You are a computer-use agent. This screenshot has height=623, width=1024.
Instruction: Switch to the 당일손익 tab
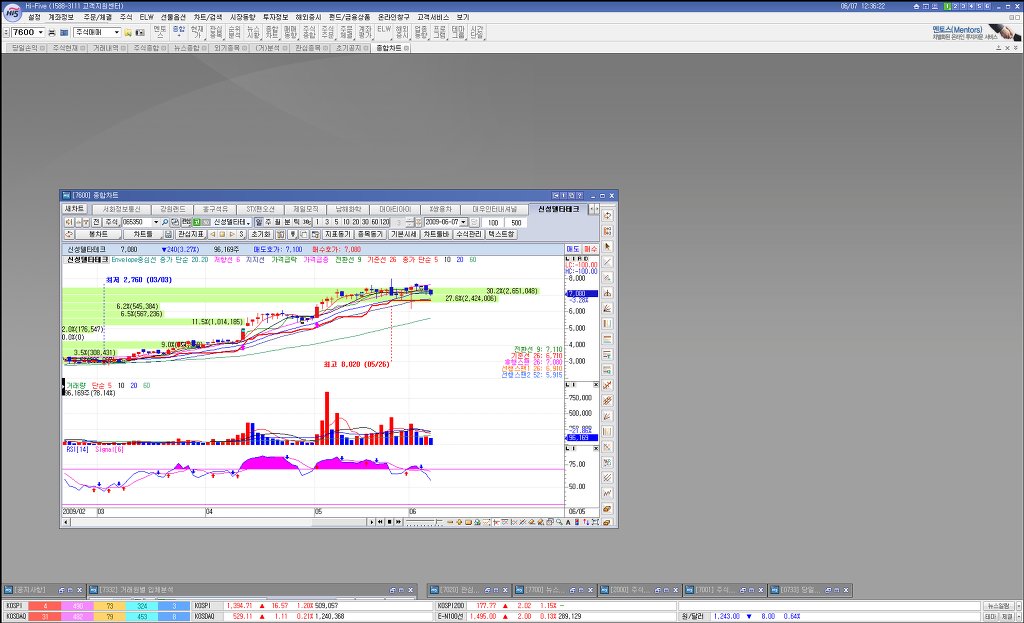tap(25, 48)
